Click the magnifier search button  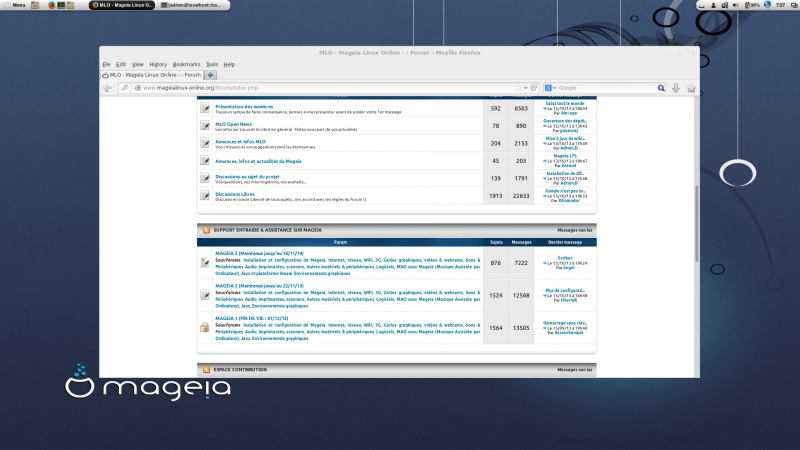pyautogui.click(x=661, y=88)
